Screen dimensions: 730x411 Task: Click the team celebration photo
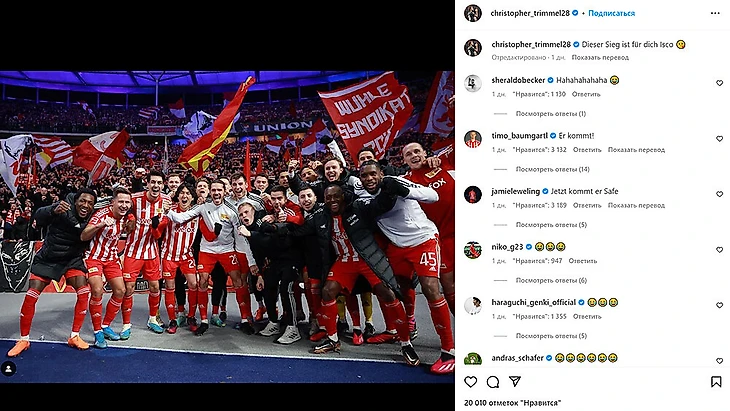(227, 227)
